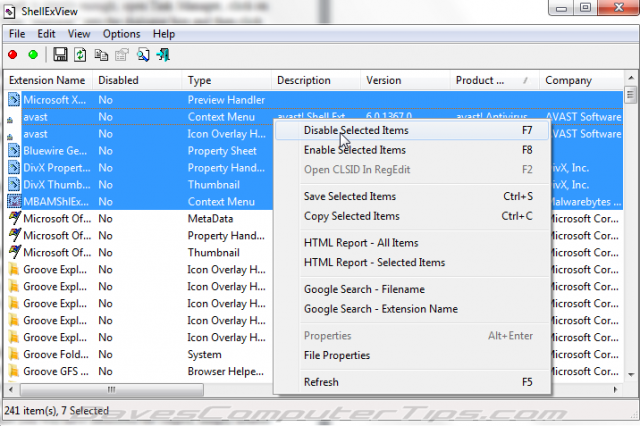Click the 'System' type cell
The image size is (640, 426).
pyautogui.click(x=204, y=355)
